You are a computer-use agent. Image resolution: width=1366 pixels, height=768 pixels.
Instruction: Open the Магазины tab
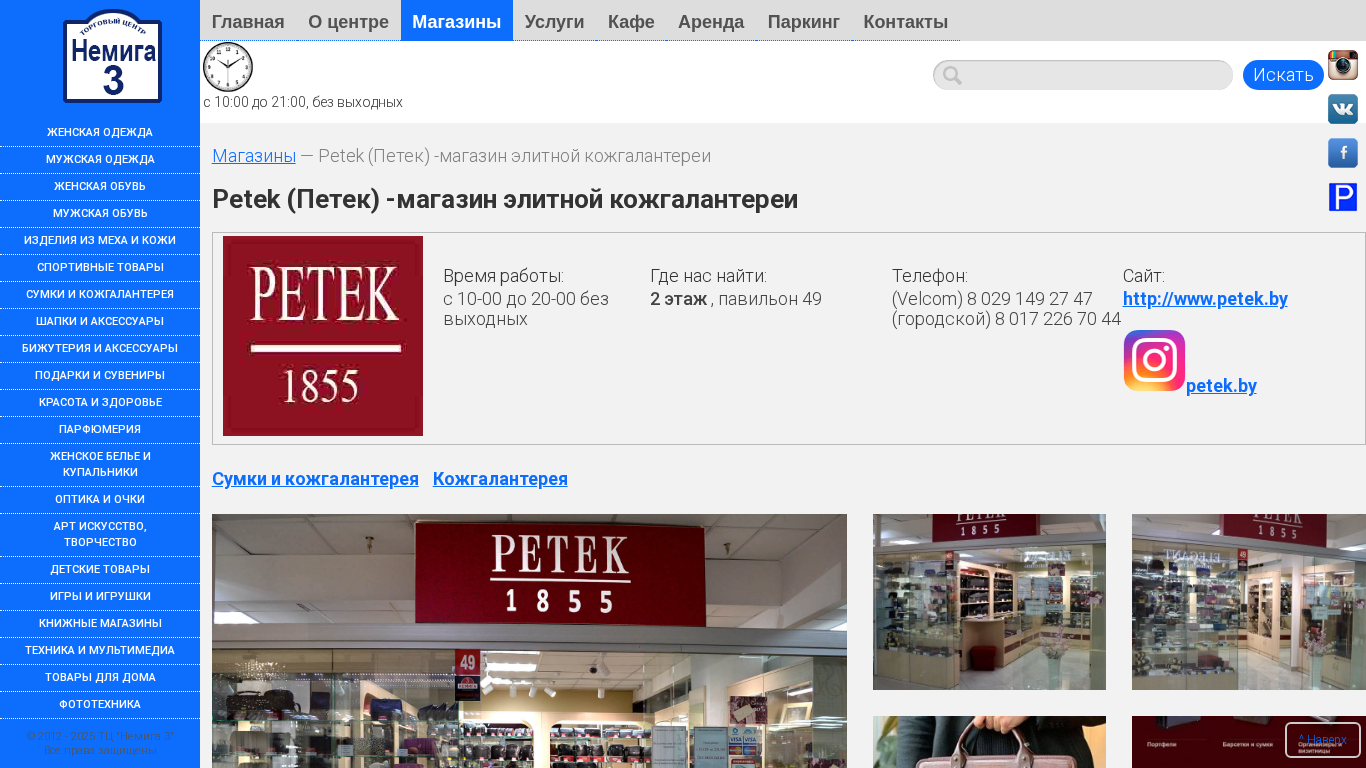(x=457, y=21)
